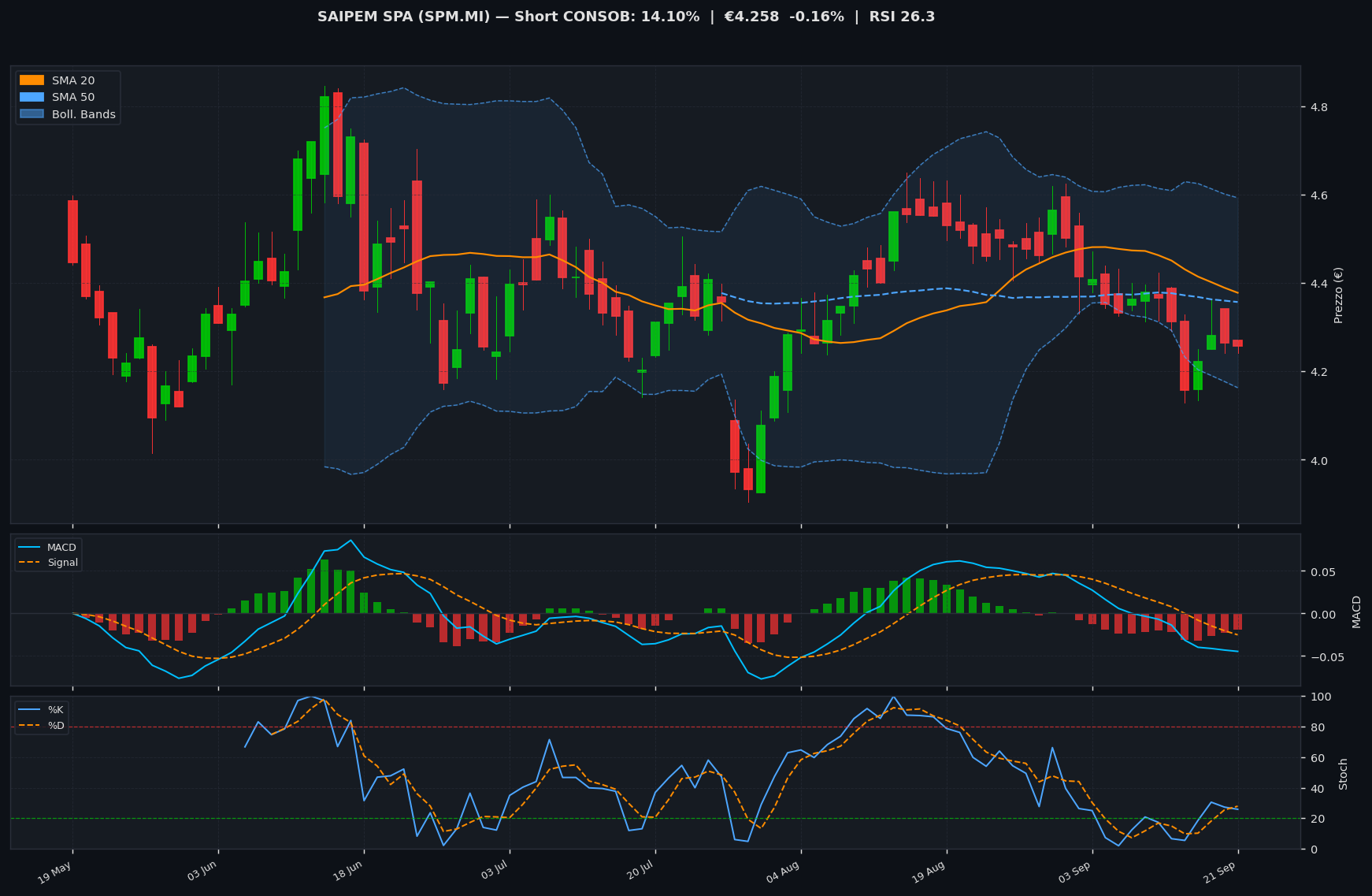Click the orange SMA 20 legend swatch

(x=32, y=80)
